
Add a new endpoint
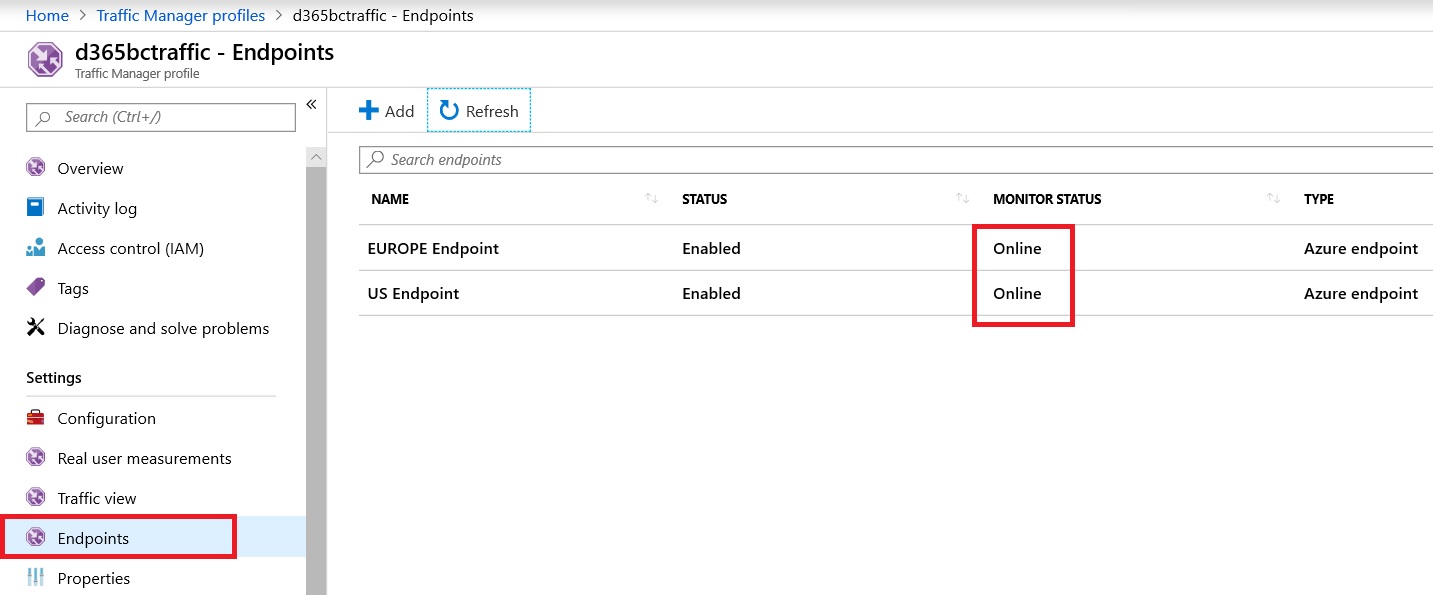386,111
